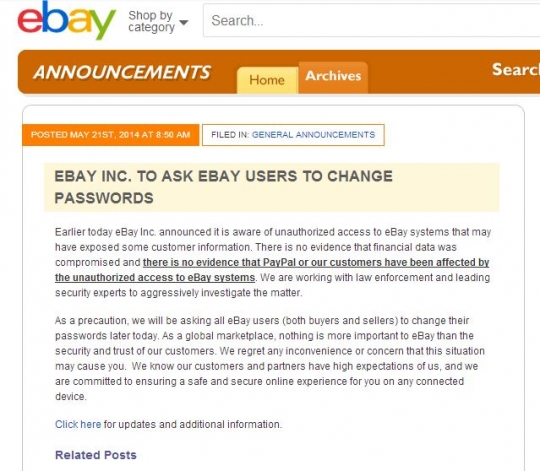Screen dimensions: 540x471
Task: Open the General Announcements category link
Action: pyautogui.click(x=313, y=135)
